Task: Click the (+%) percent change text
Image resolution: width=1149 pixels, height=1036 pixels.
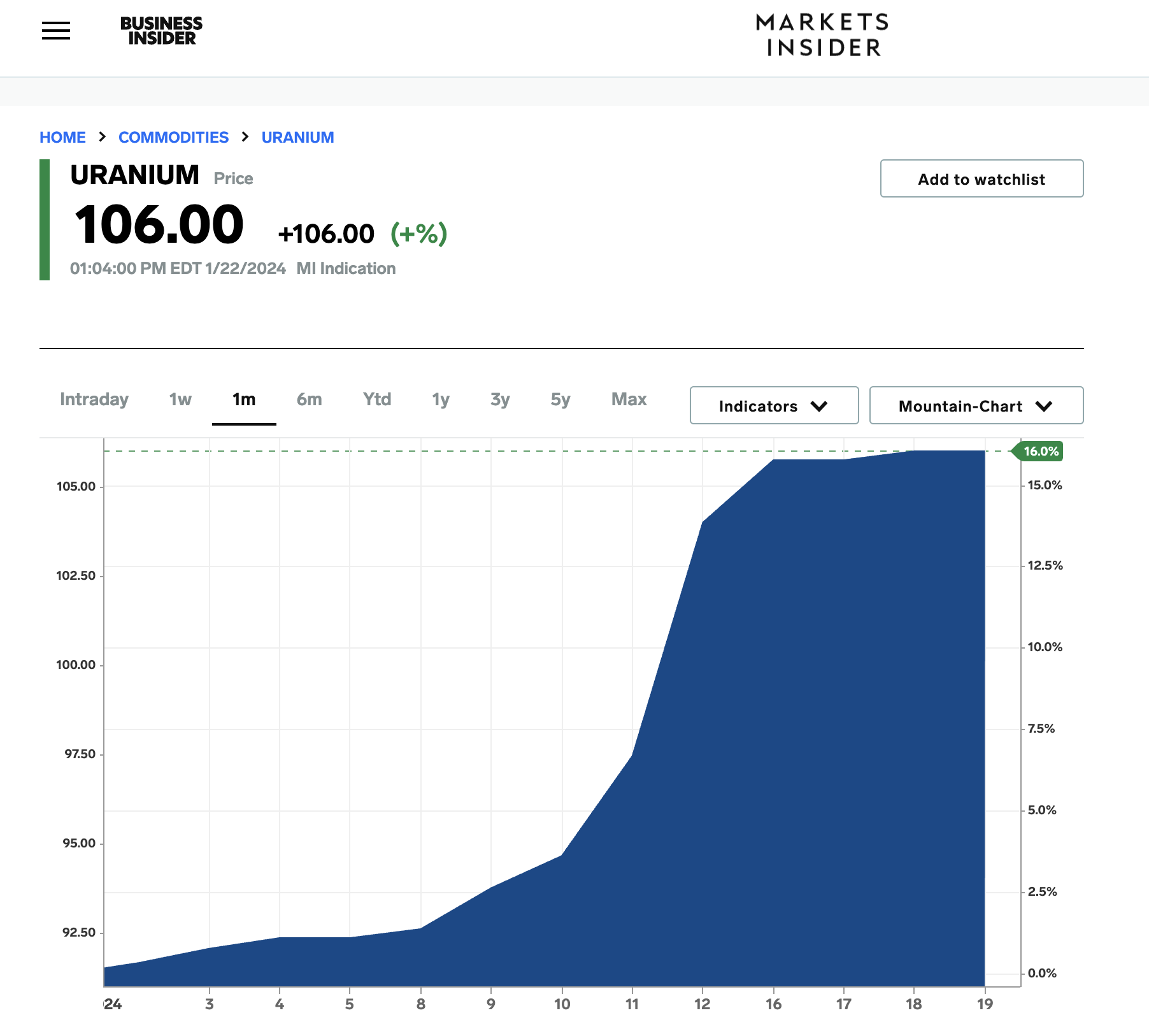Action: point(419,234)
